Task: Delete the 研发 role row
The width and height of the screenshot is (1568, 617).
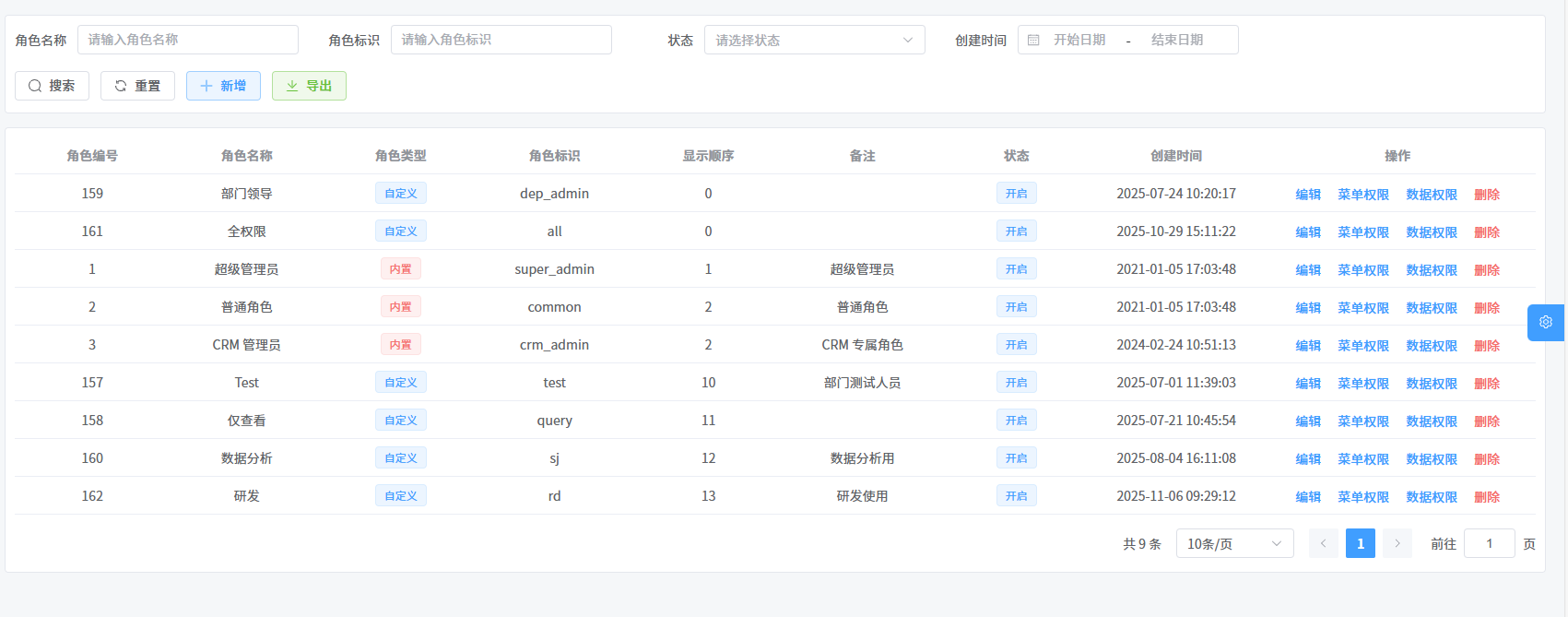Action: (x=1486, y=497)
